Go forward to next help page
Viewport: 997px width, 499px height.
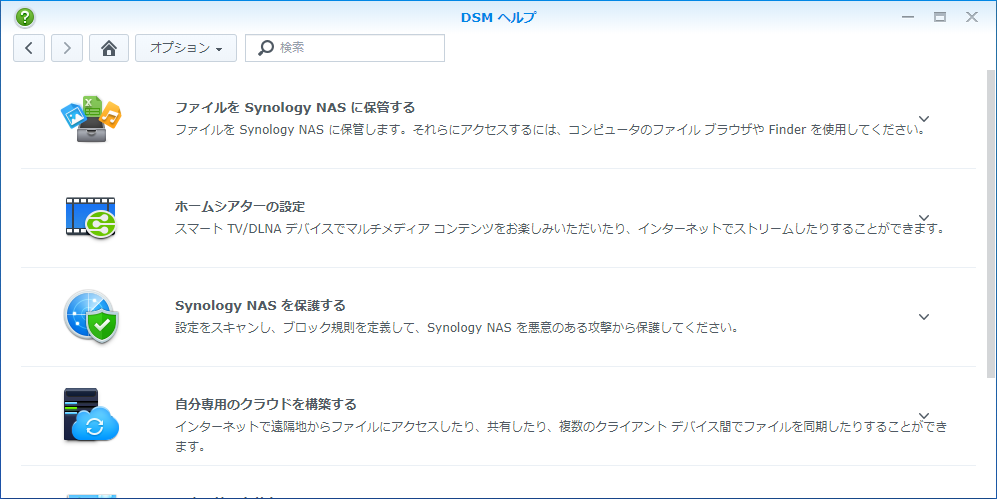coord(67,48)
